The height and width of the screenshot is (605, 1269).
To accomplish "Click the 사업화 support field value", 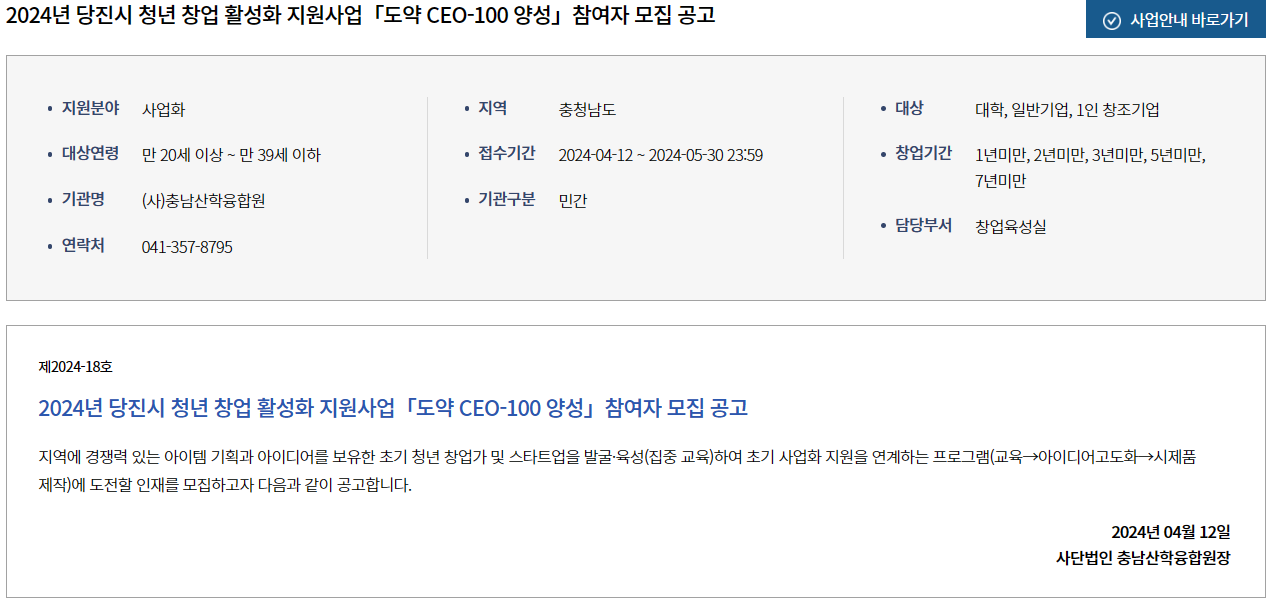I will coord(163,110).
